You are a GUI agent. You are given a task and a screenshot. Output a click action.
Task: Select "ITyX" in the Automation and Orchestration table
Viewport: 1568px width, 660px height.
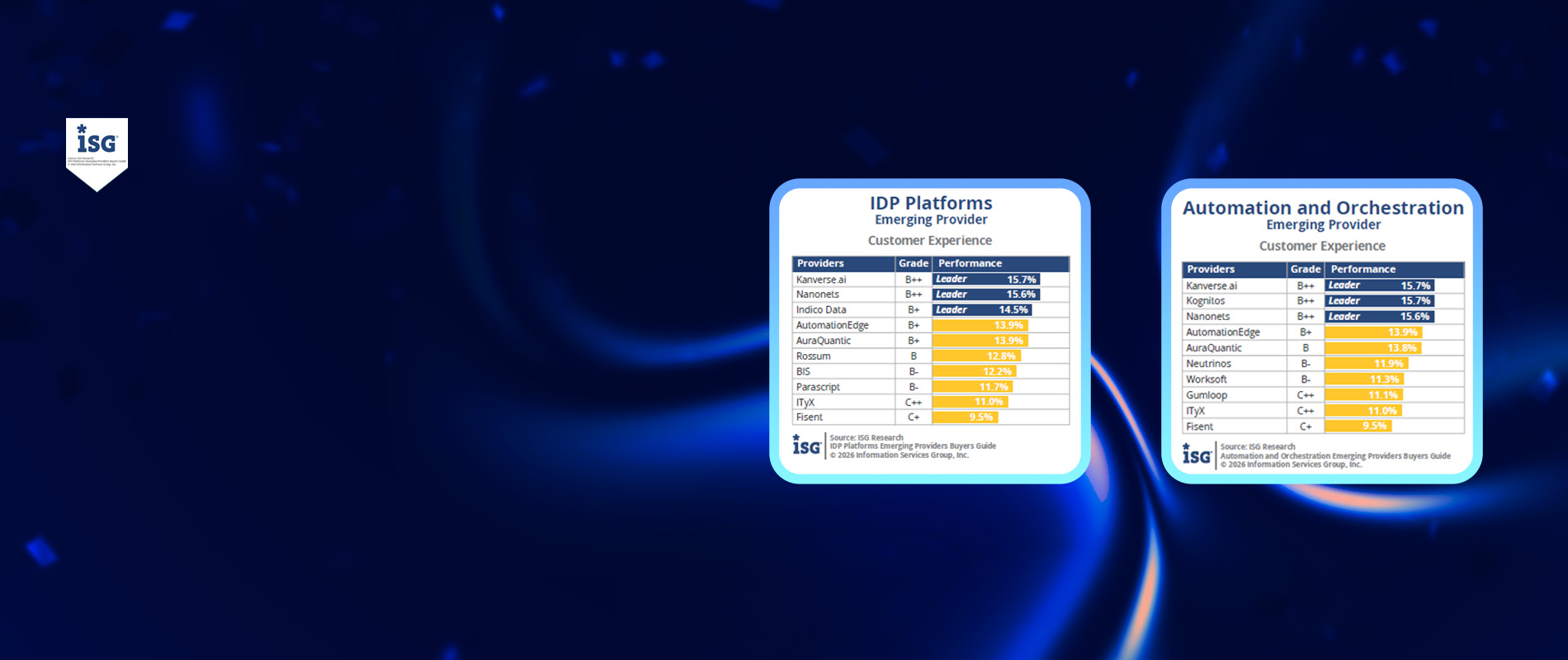(1195, 411)
